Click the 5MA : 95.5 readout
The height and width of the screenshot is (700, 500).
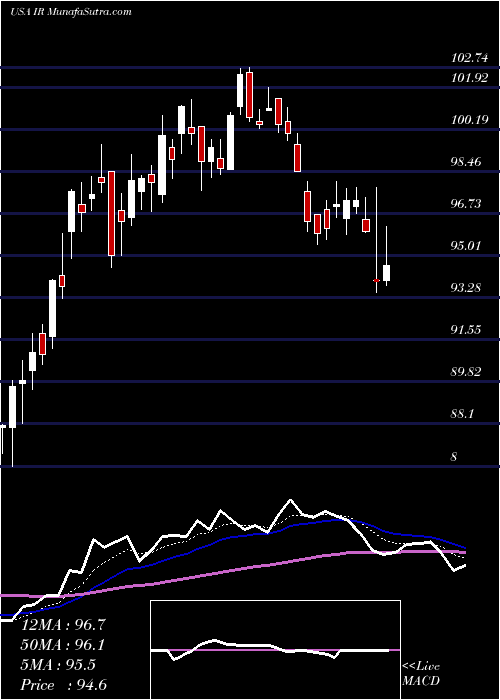click(58, 665)
